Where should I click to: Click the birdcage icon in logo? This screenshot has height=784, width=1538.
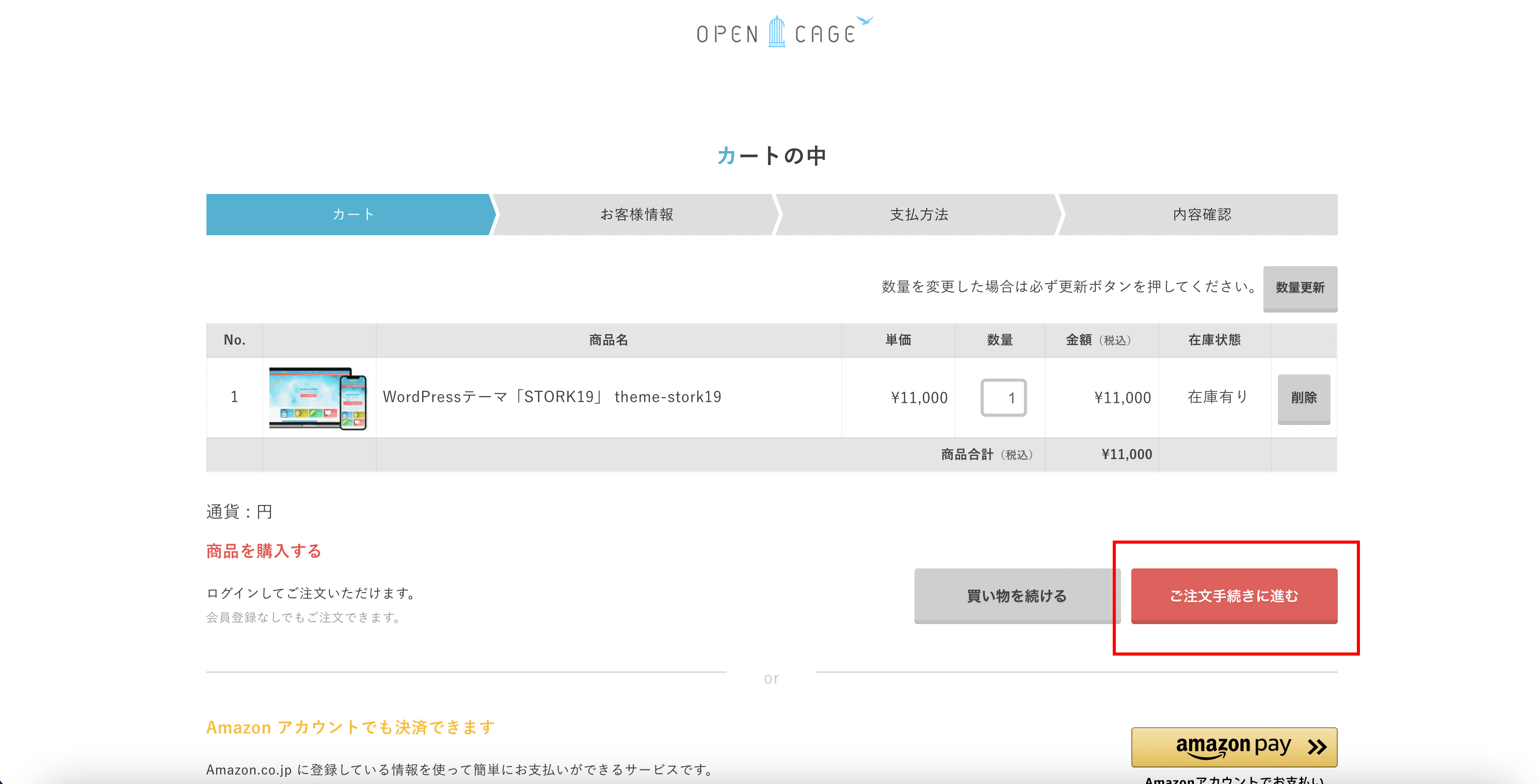776,32
